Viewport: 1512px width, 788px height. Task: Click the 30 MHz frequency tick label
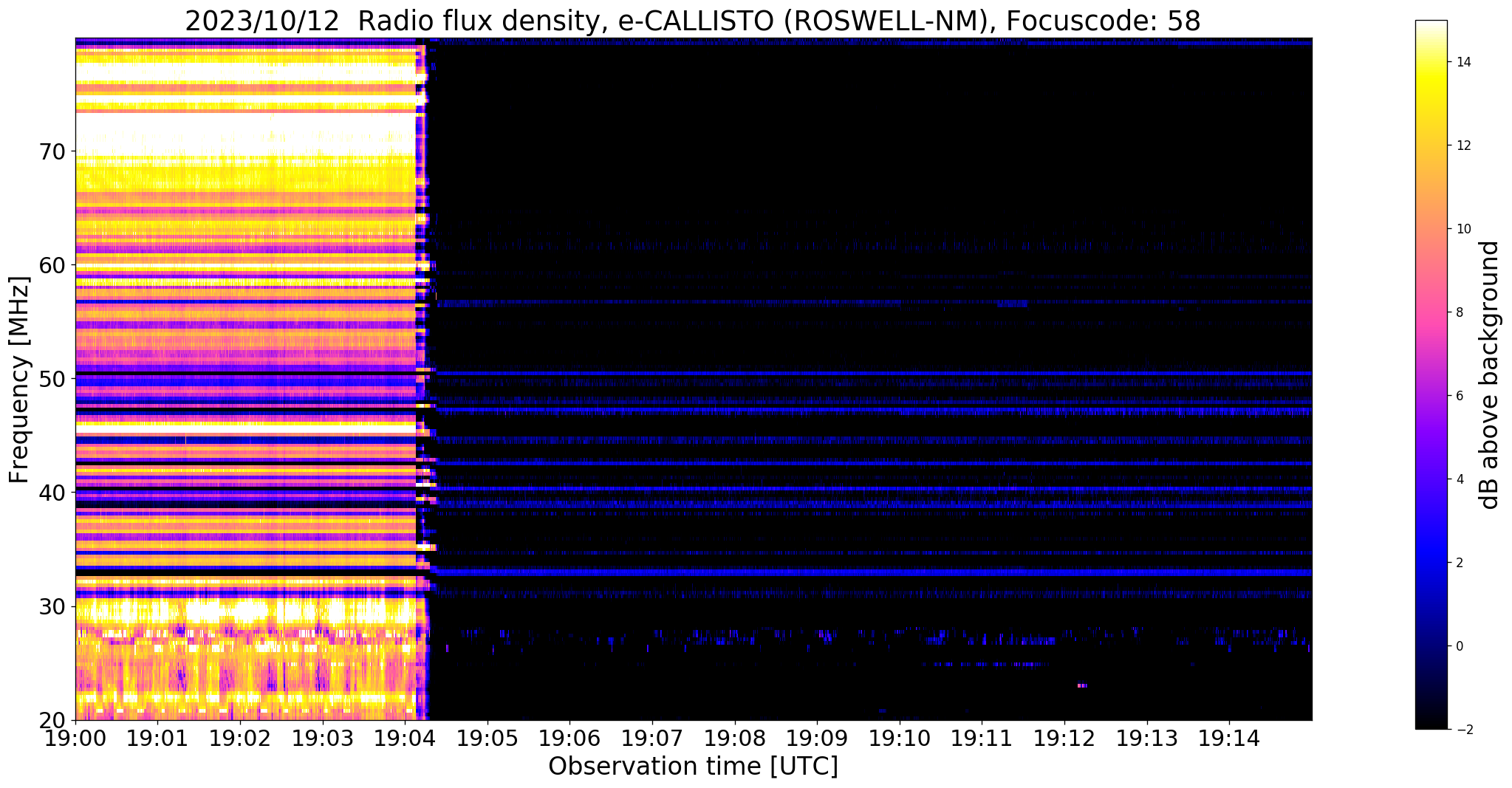pos(52,606)
